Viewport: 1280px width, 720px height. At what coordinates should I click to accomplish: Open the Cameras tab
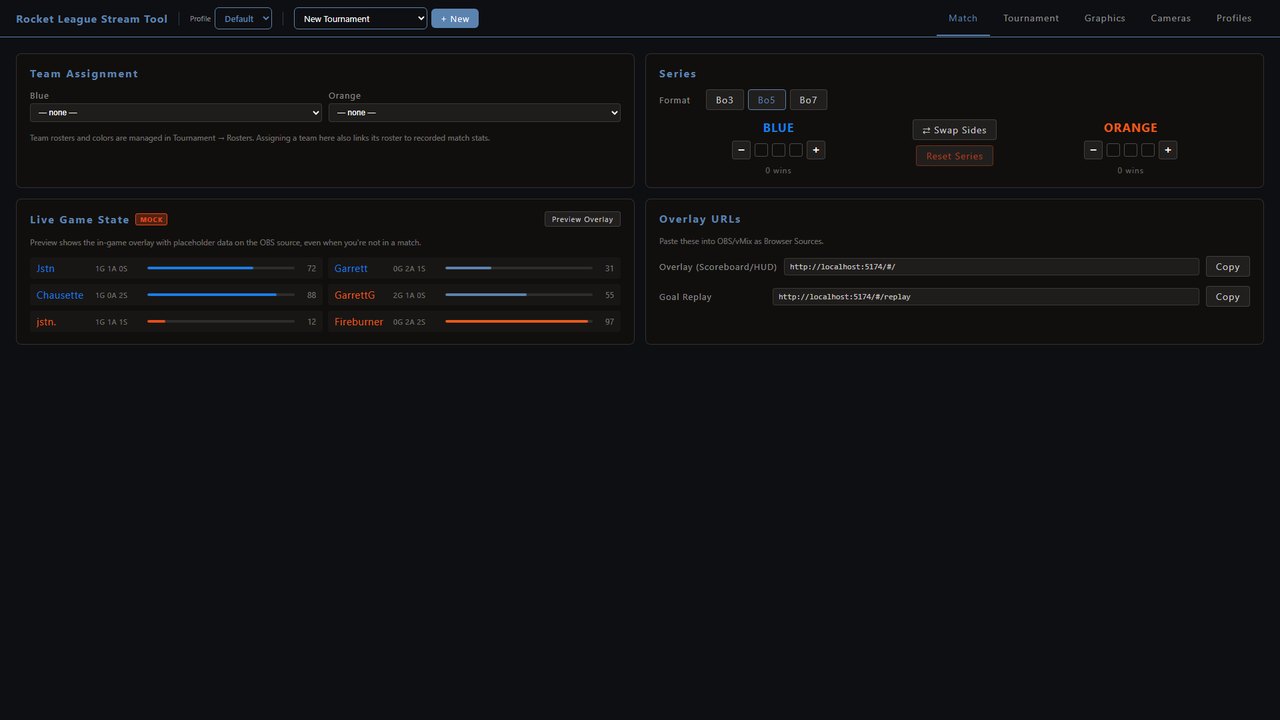1171,18
